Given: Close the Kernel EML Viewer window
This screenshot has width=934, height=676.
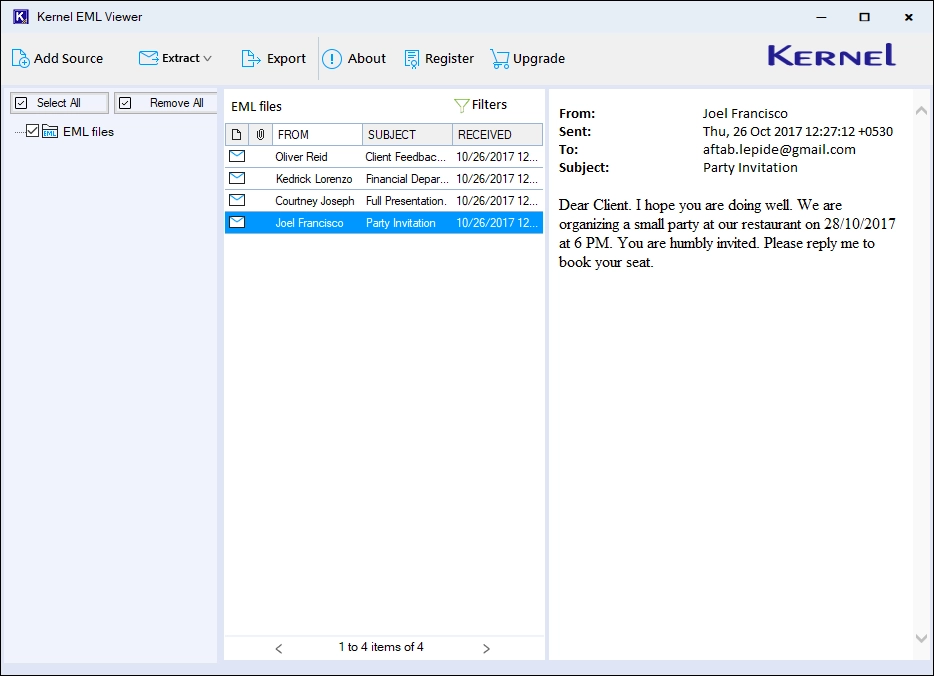Looking at the screenshot, I should click(908, 17).
